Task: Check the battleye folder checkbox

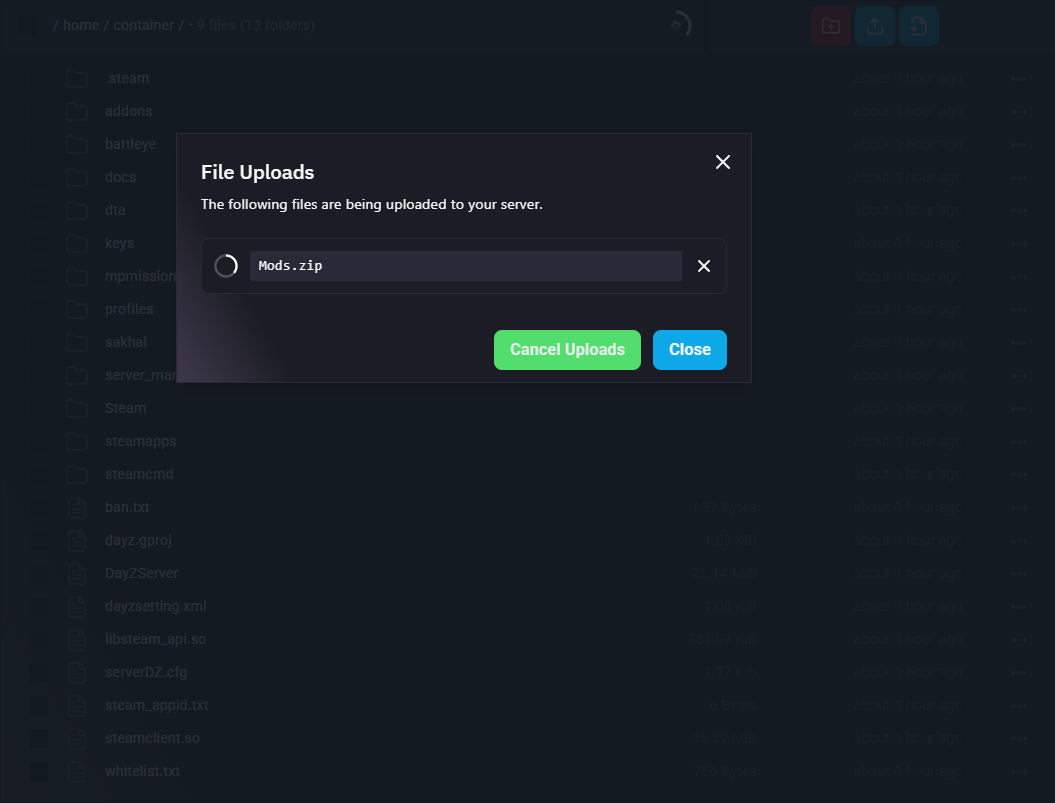Action: pyautogui.click(x=39, y=144)
